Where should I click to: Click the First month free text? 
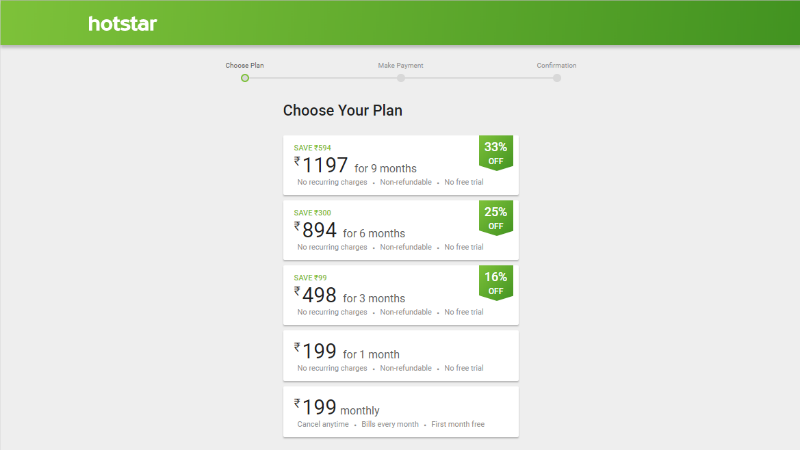click(x=458, y=424)
